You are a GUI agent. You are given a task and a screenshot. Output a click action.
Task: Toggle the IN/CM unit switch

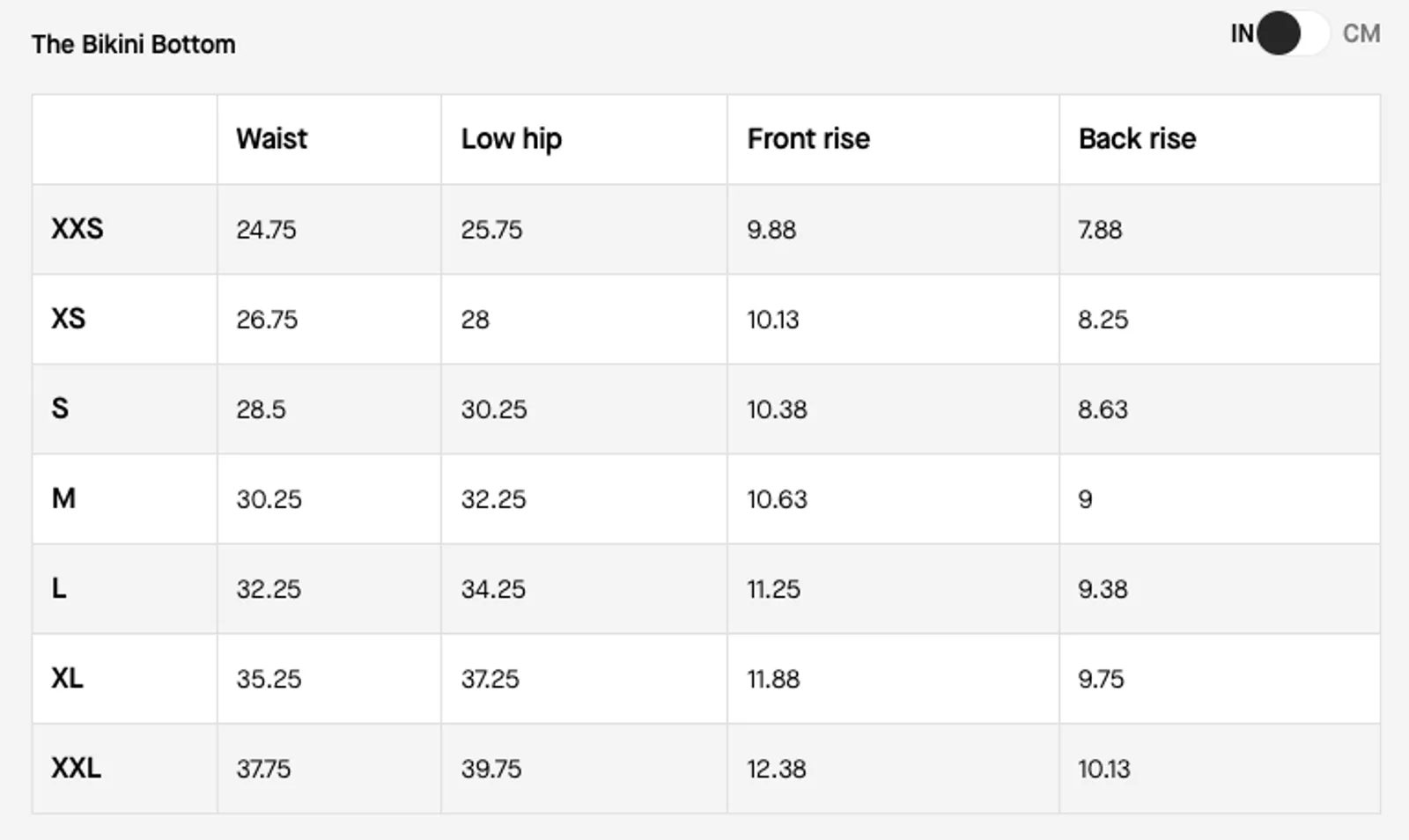pos(1293,33)
